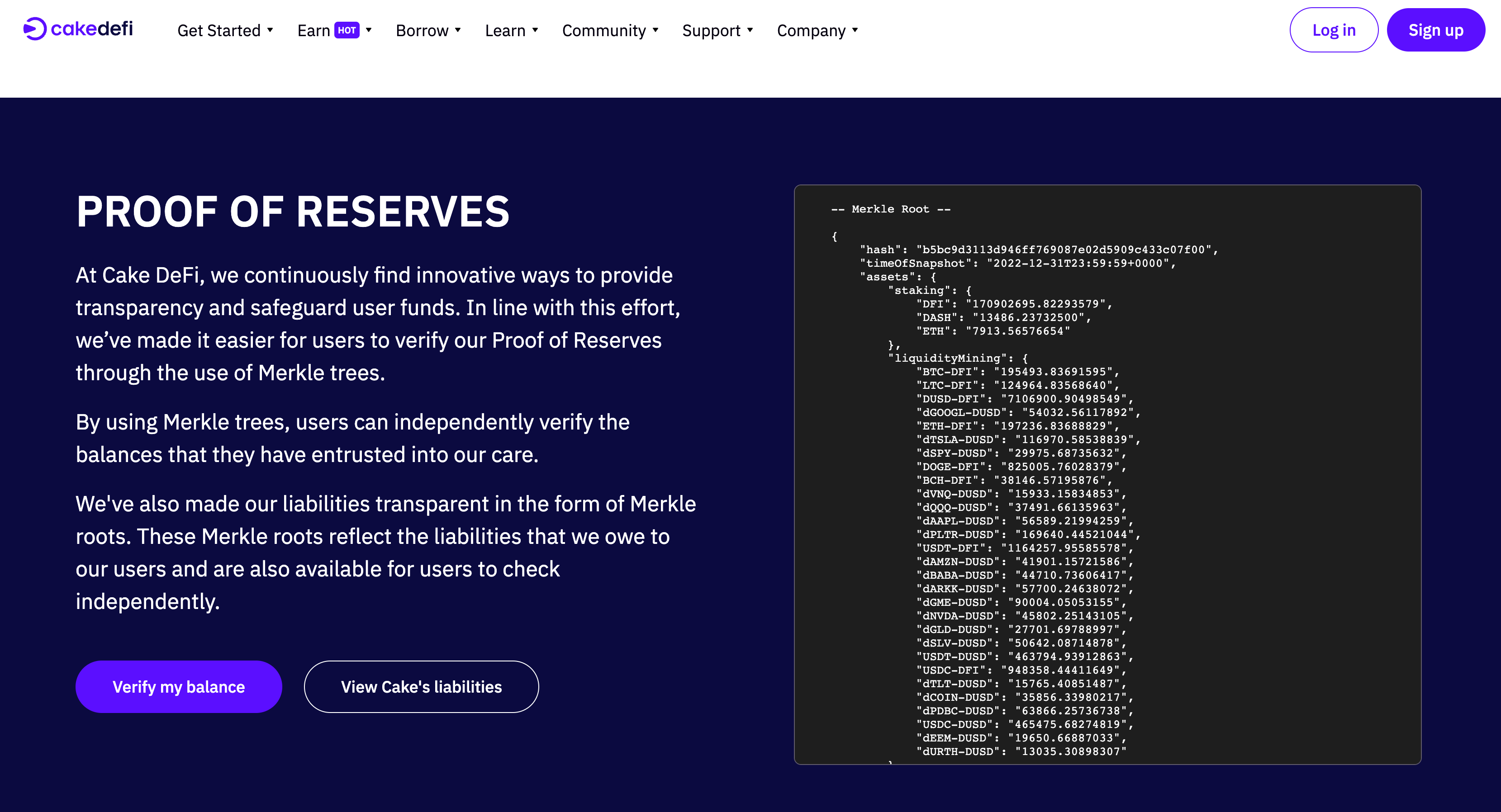Expand the Get Started dropdown arrow
Viewport: 1501px width, 812px height.
click(x=270, y=30)
